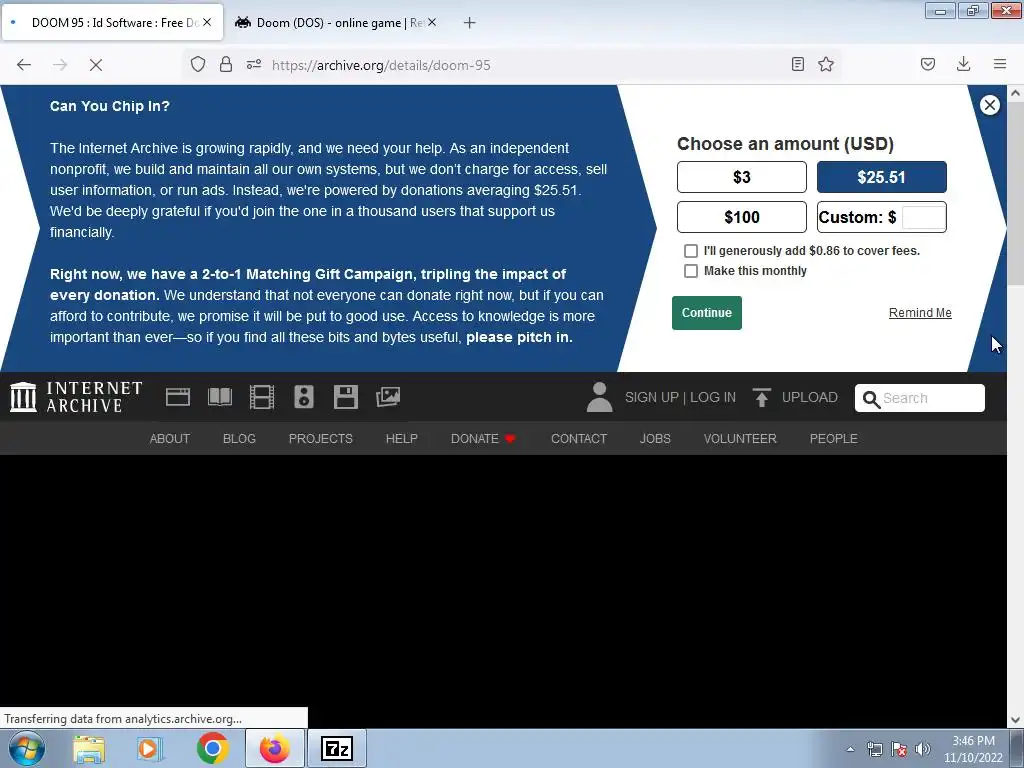Click the Custom amount input field

pos(923,217)
